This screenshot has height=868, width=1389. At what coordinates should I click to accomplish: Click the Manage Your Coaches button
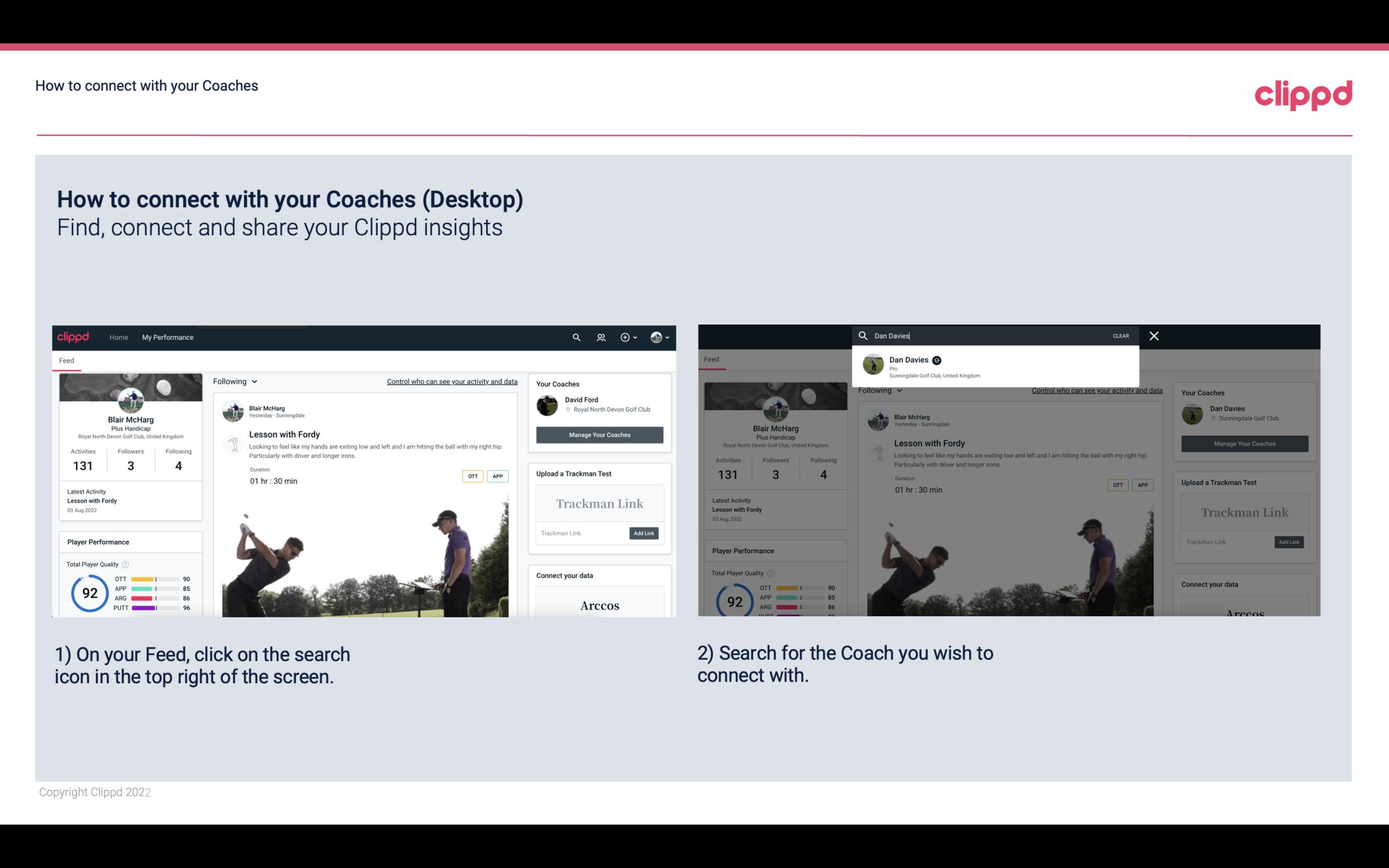coord(599,434)
